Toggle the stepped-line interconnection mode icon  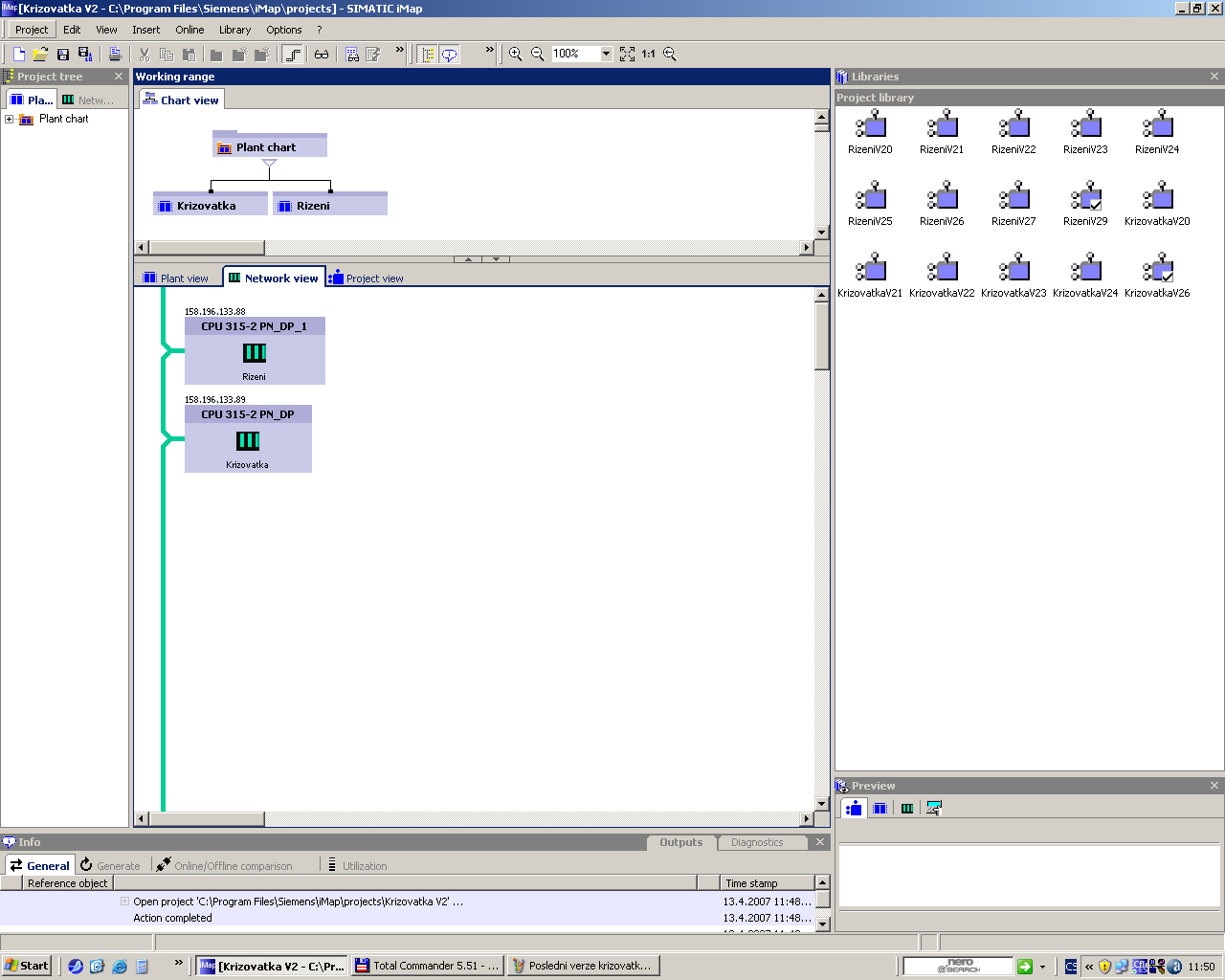294,55
